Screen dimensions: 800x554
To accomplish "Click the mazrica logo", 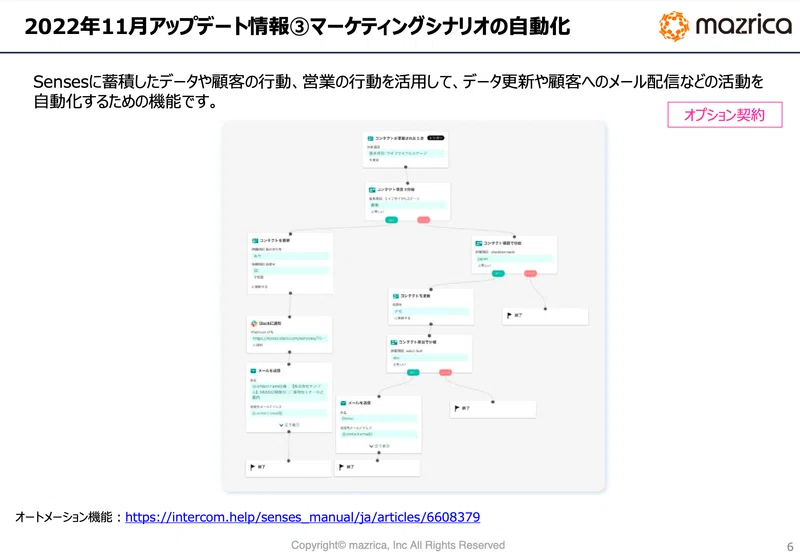I will [x=725, y=26].
